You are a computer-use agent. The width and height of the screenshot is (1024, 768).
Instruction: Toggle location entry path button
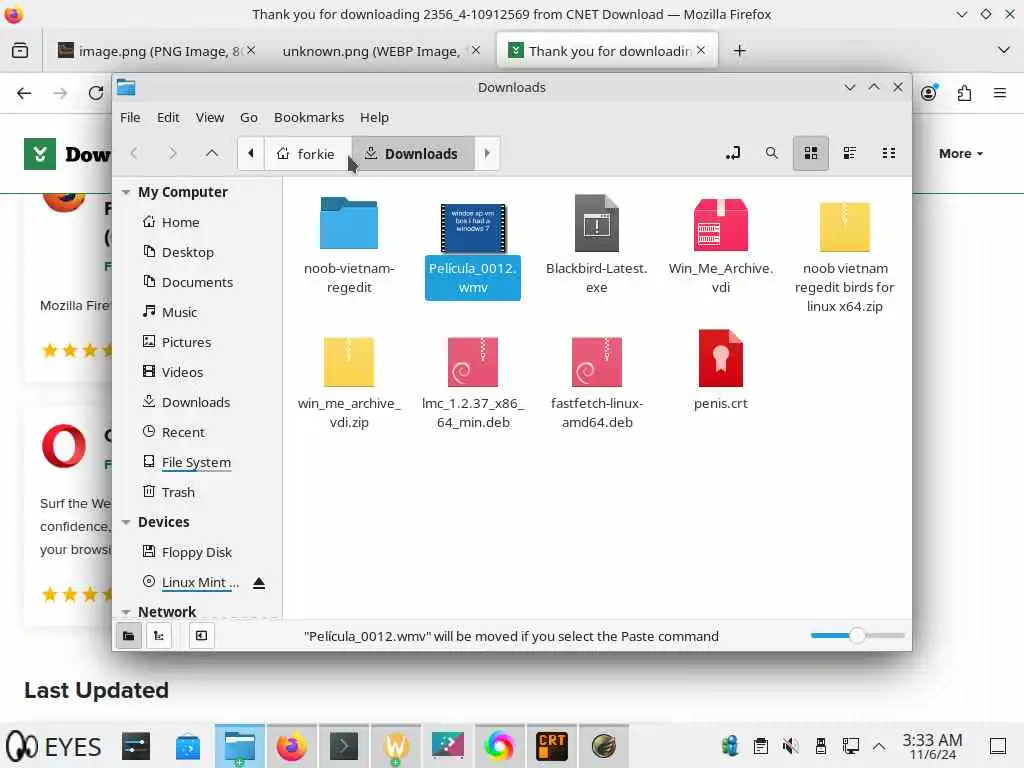point(733,153)
